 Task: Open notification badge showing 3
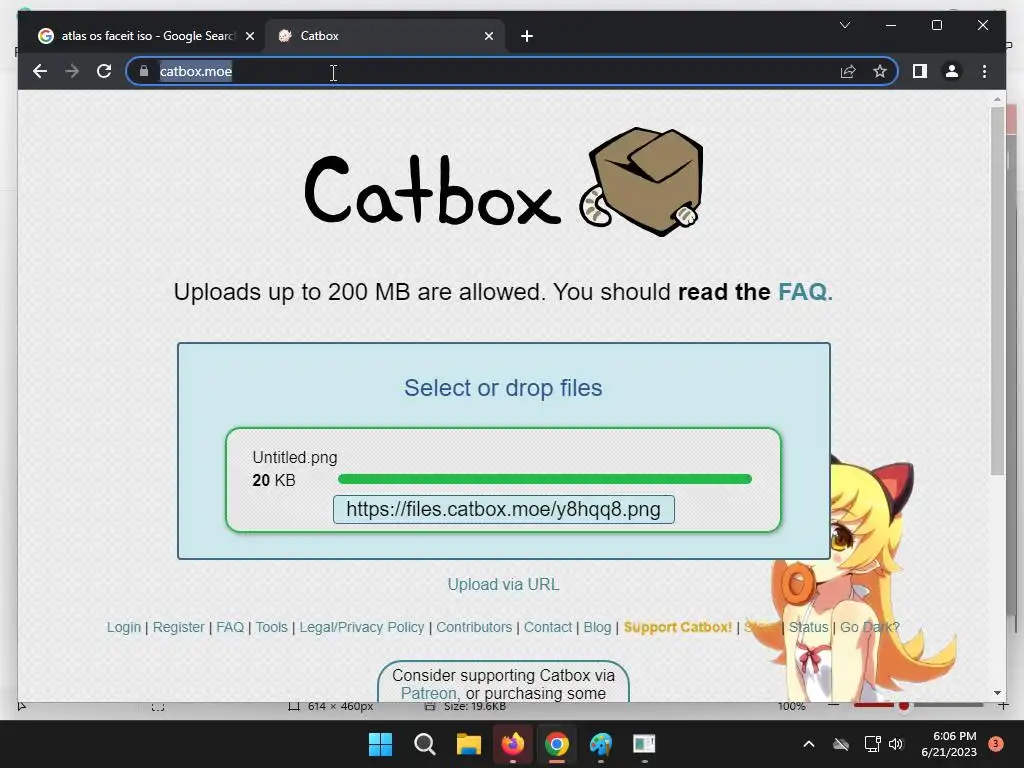[x=996, y=744]
